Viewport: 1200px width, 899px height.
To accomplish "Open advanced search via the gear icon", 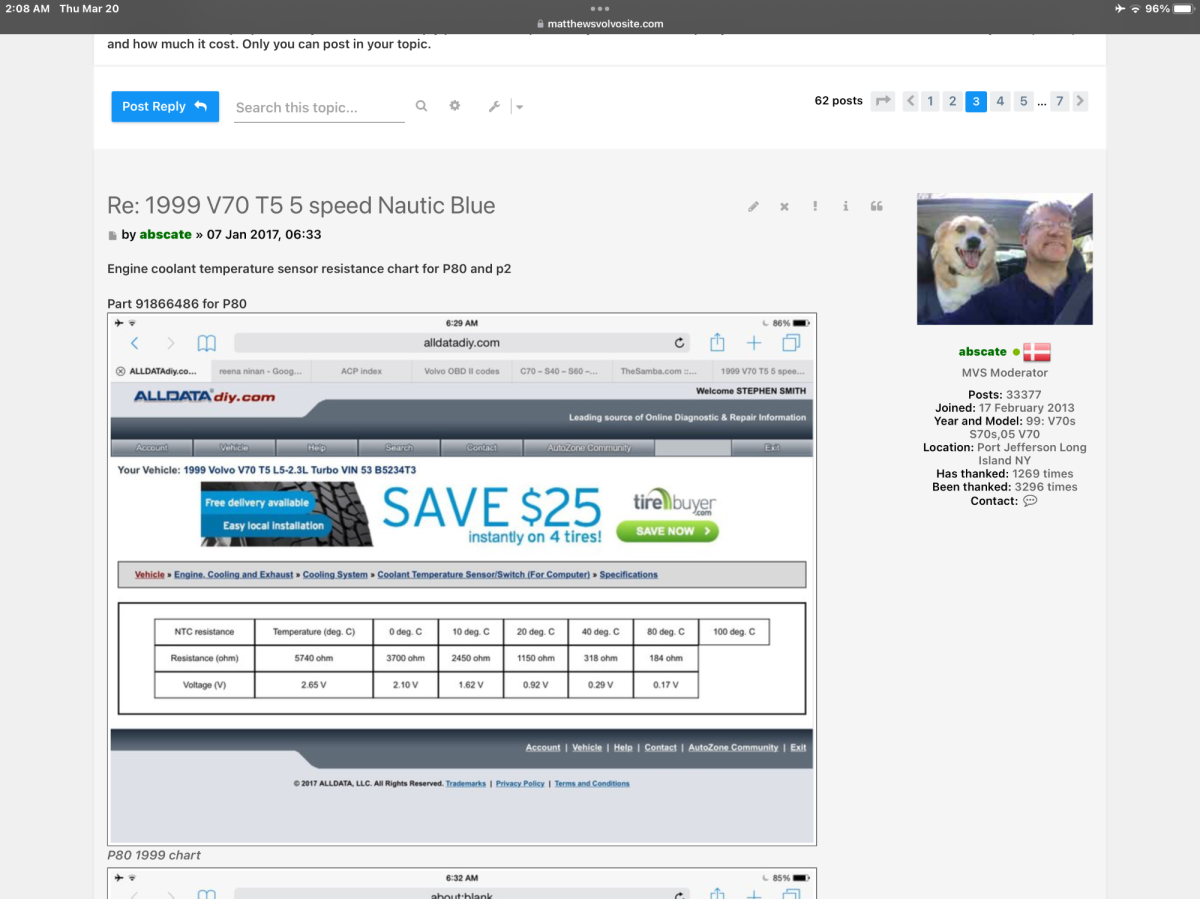I will click(x=455, y=106).
